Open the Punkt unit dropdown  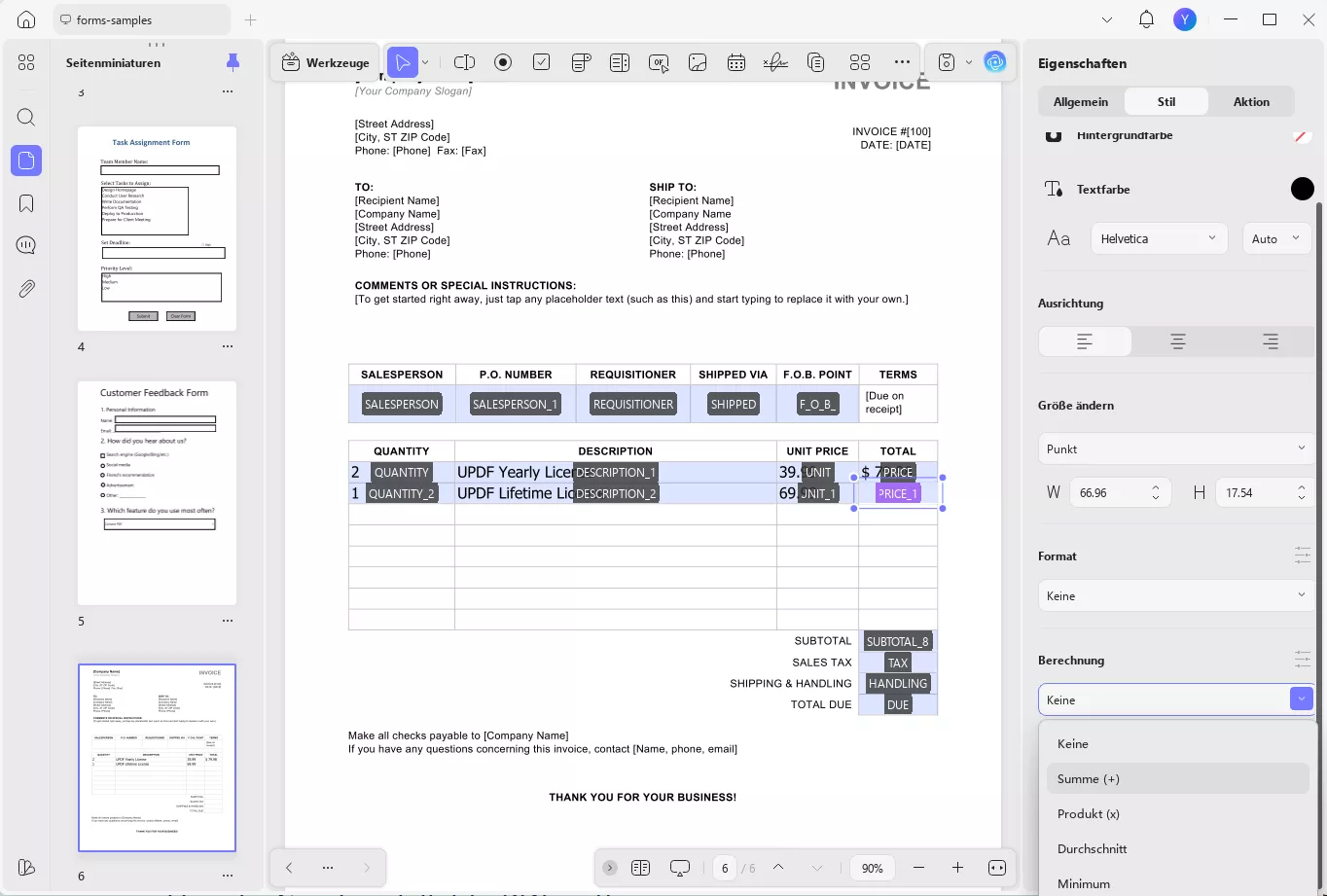[1176, 448]
